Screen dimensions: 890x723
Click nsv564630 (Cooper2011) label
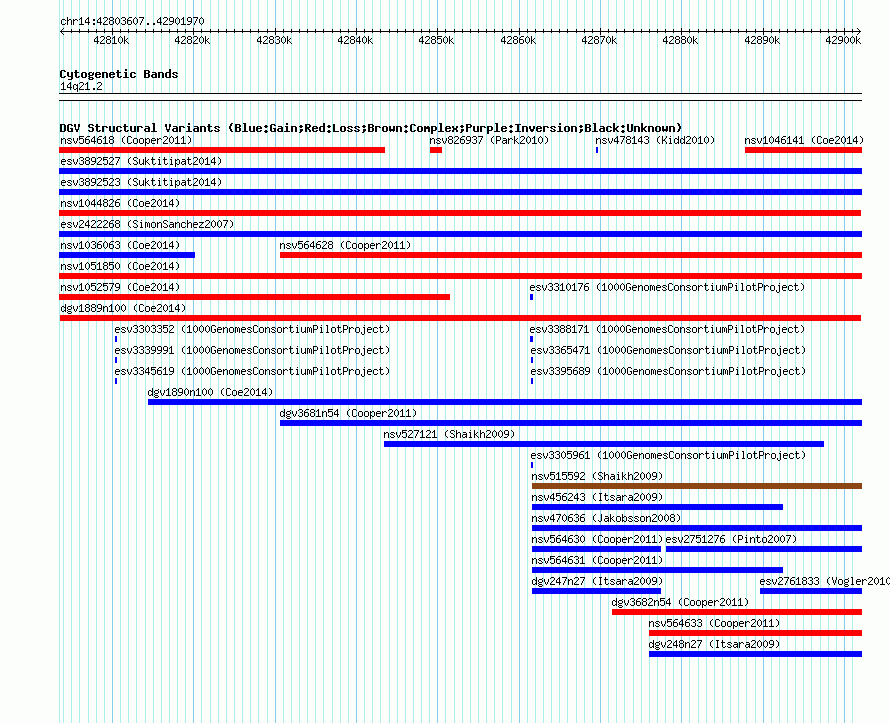pyautogui.click(x=597, y=539)
